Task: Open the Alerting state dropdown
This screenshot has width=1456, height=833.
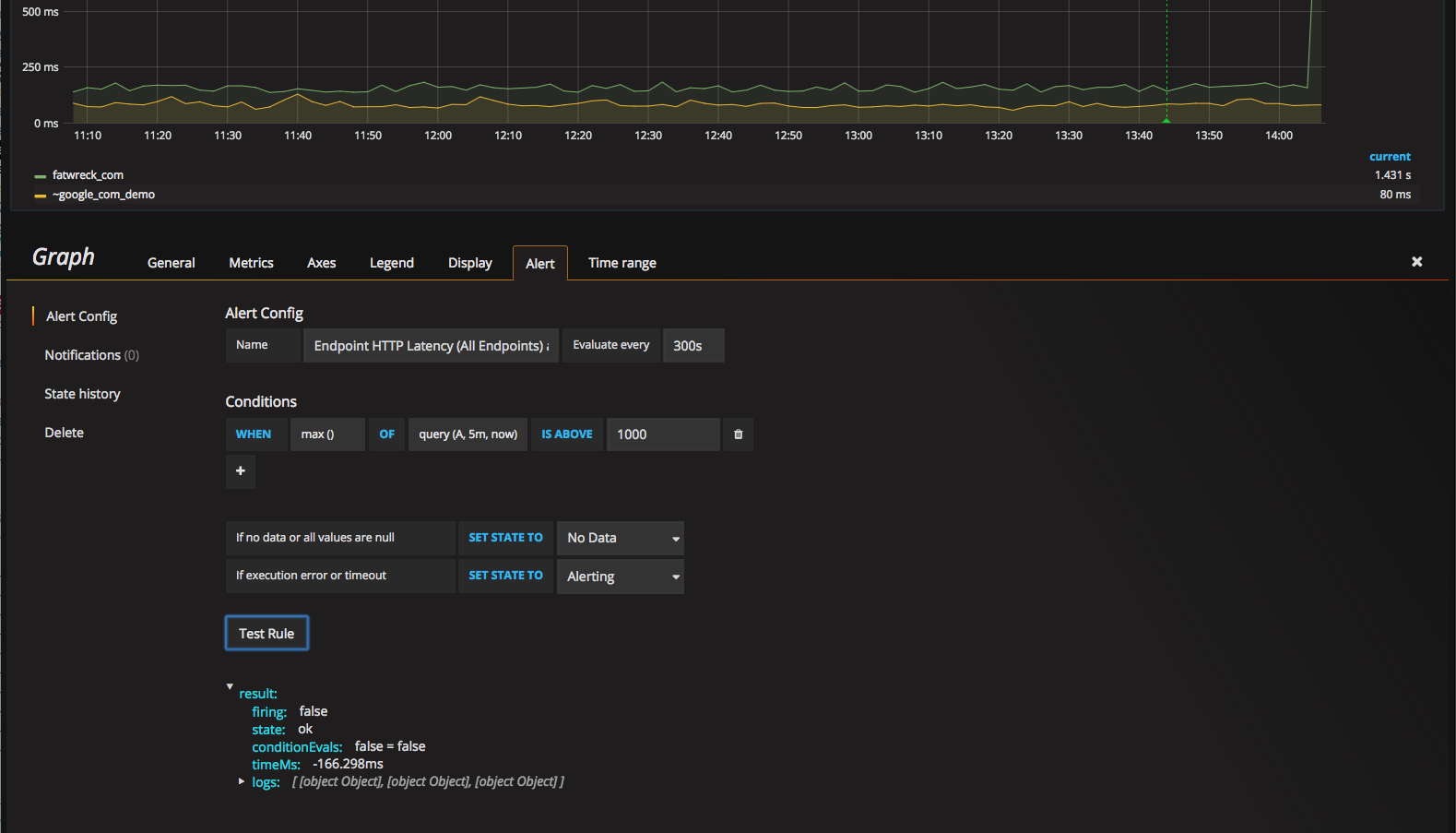Action: point(621,577)
